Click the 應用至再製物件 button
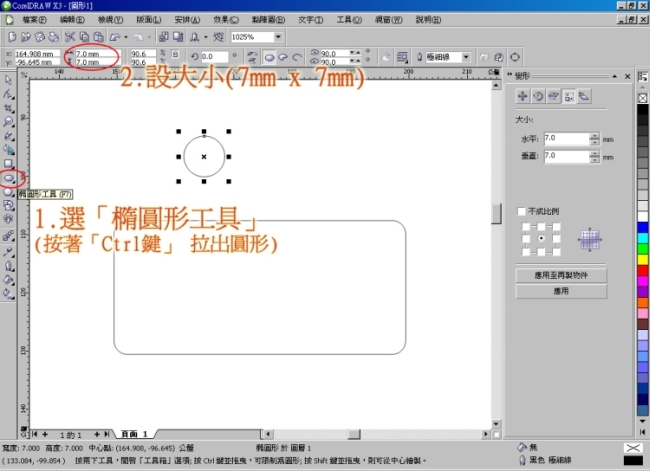 pos(561,275)
